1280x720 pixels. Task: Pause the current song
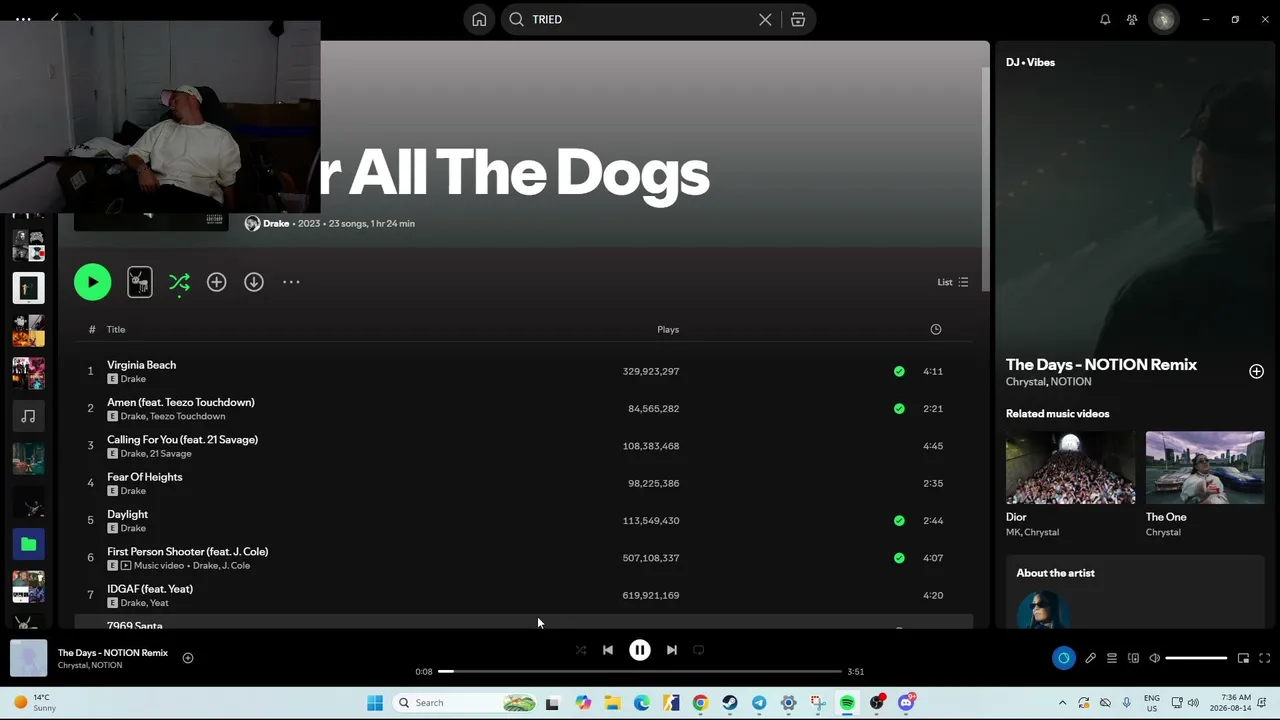[x=640, y=650]
